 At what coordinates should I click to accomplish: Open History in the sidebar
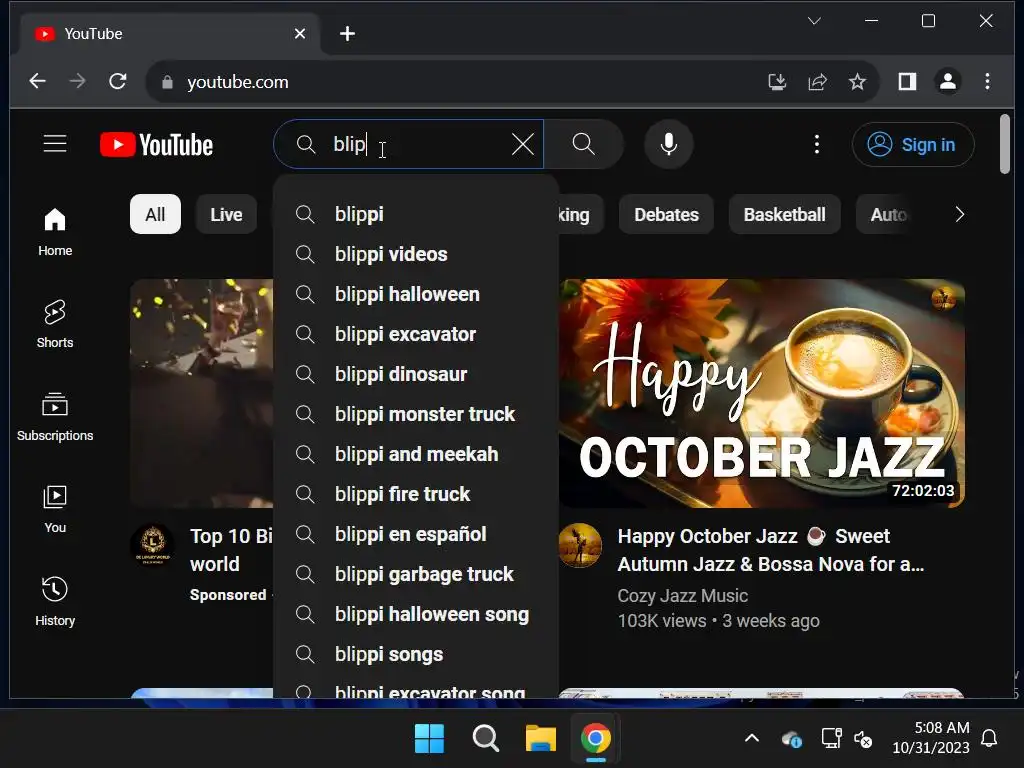(x=55, y=602)
